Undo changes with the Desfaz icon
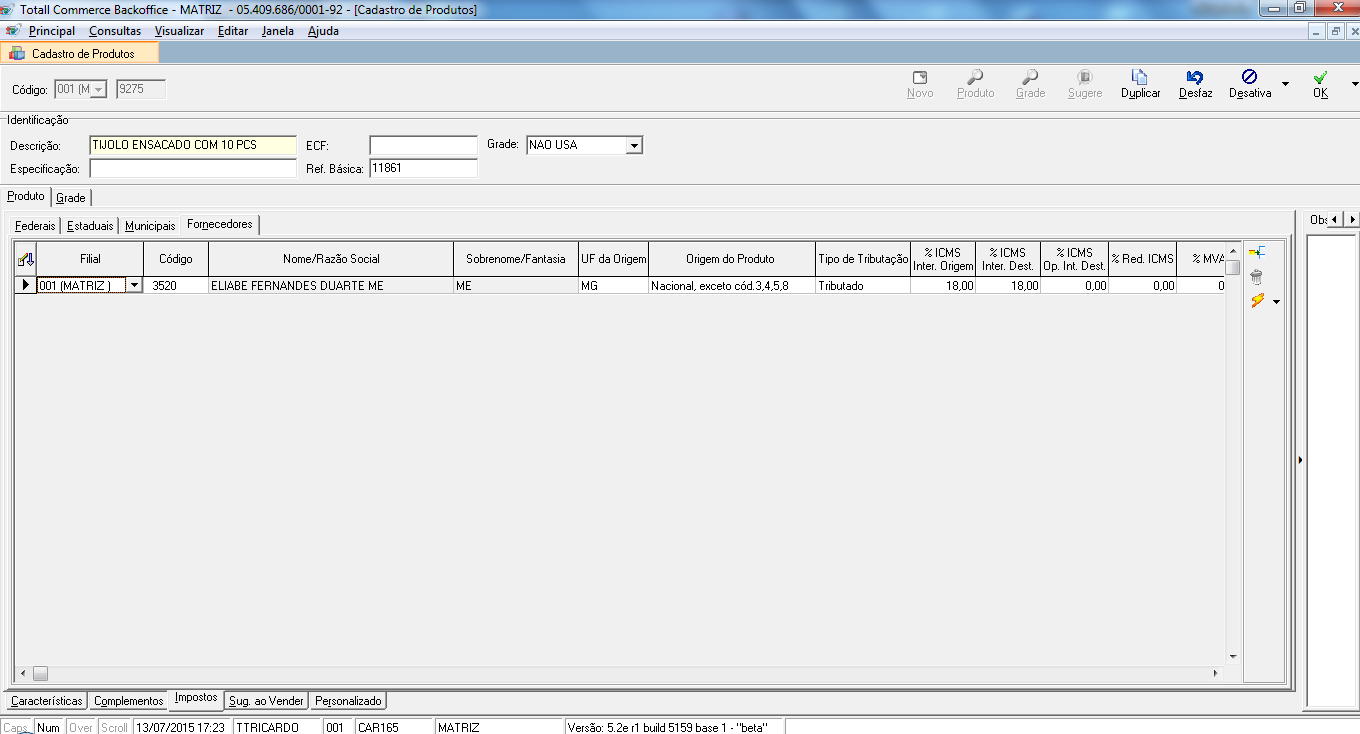1360x734 pixels. (1194, 77)
